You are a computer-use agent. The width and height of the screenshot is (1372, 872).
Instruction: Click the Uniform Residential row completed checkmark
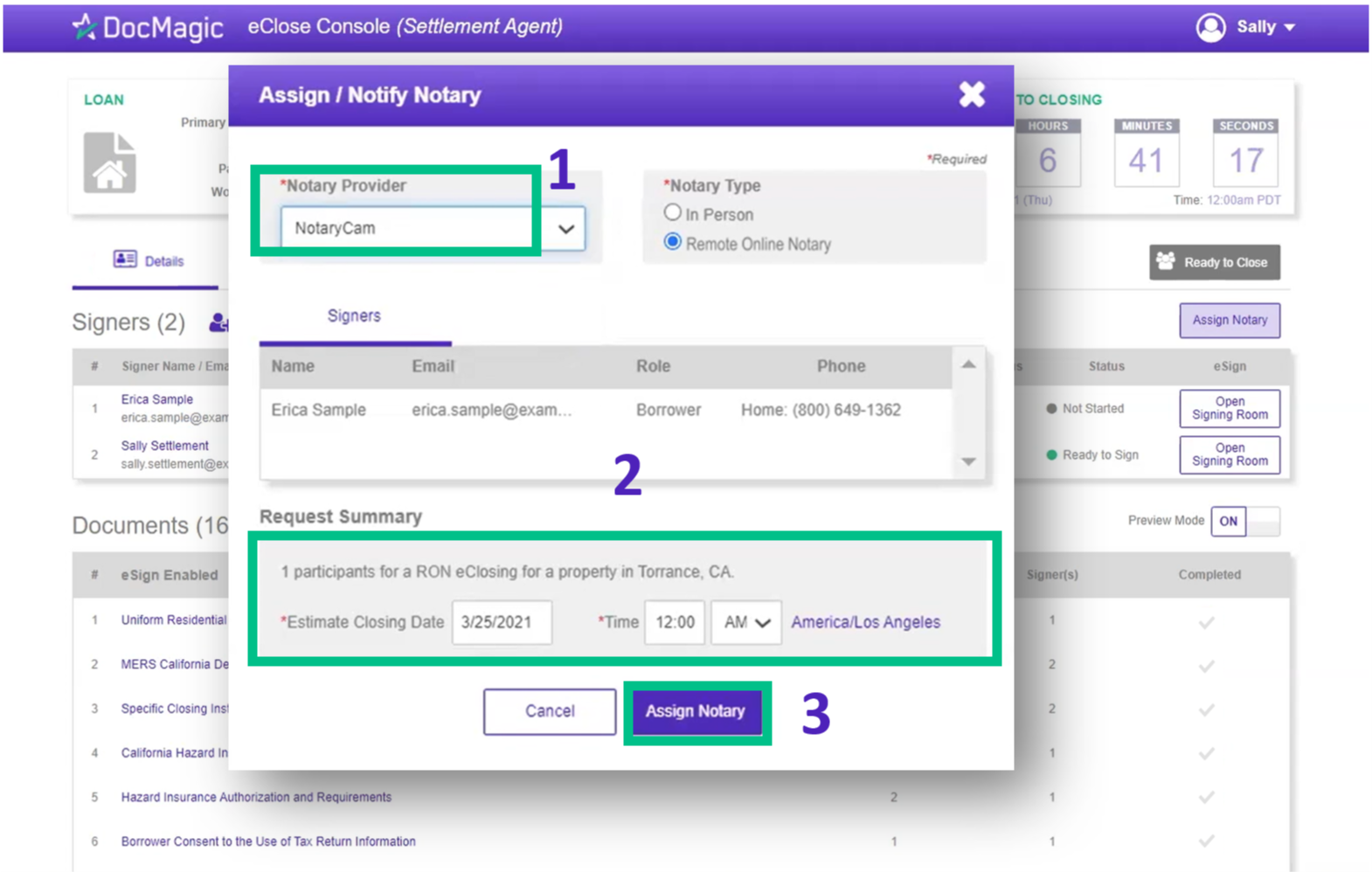(x=1207, y=622)
